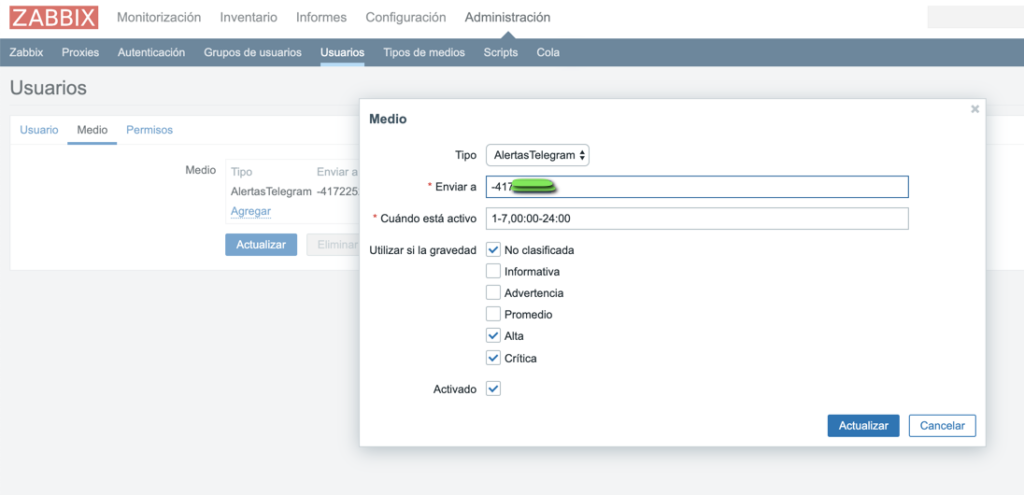Uncheck the No clasificada severity checkbox
The width and height of the screenshot is (1024, 495).
493,249
